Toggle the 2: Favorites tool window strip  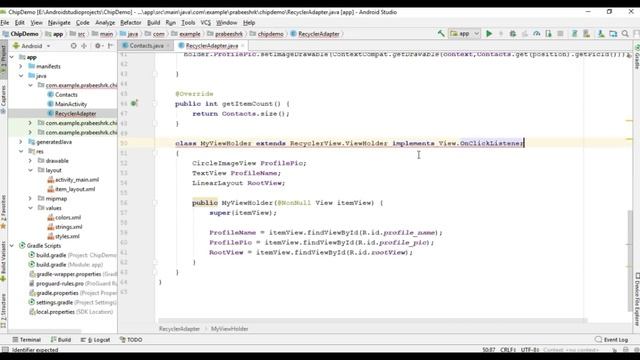(3, 211)
